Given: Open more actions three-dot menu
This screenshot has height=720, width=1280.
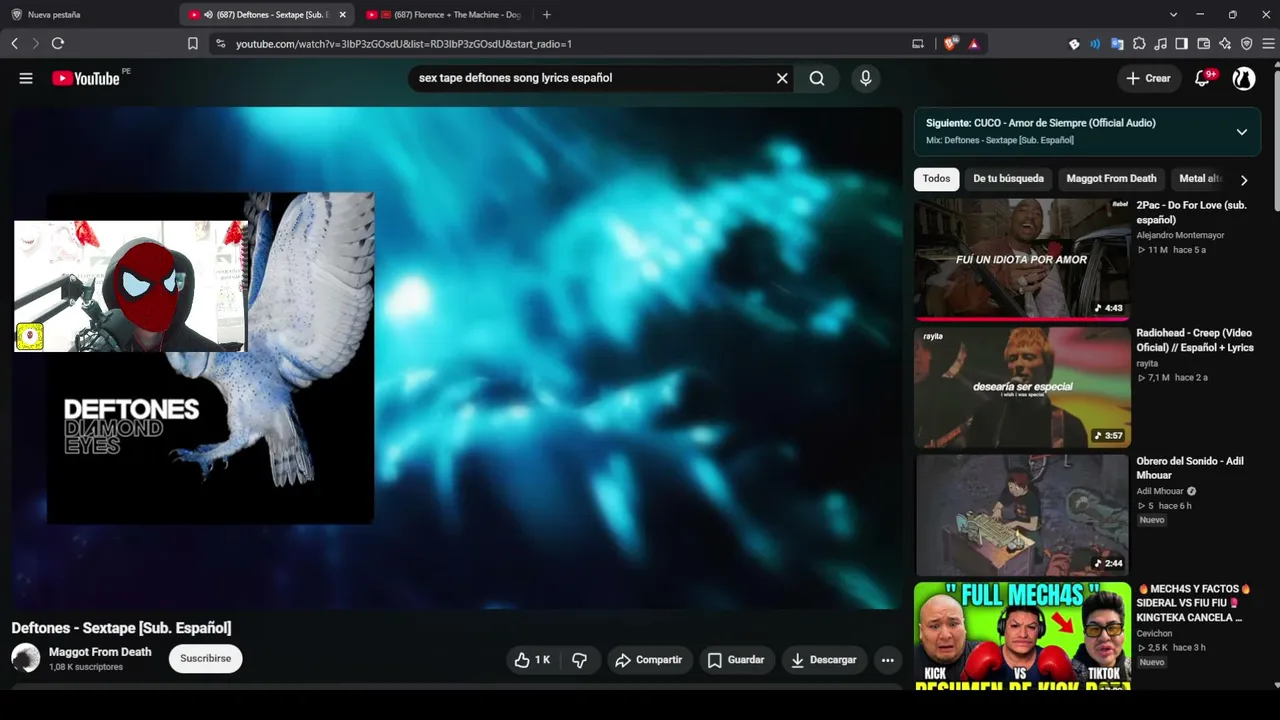Looking at the screenshot, I should (x=887, y=660).
